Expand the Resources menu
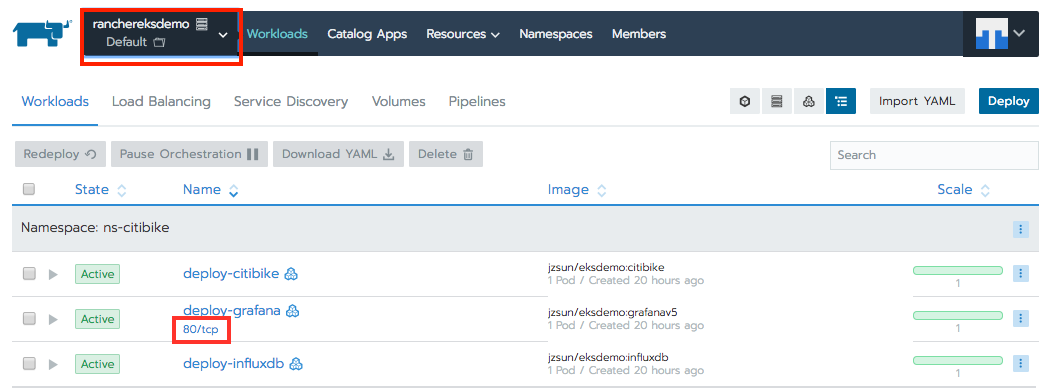 pyautogui.click(x=463, y=33)
